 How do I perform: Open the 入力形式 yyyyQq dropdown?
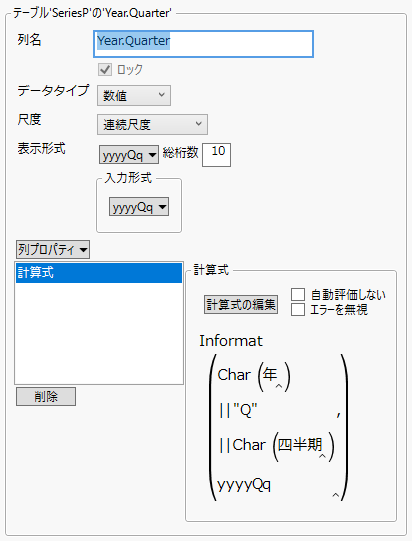click(x=139, y=207)
